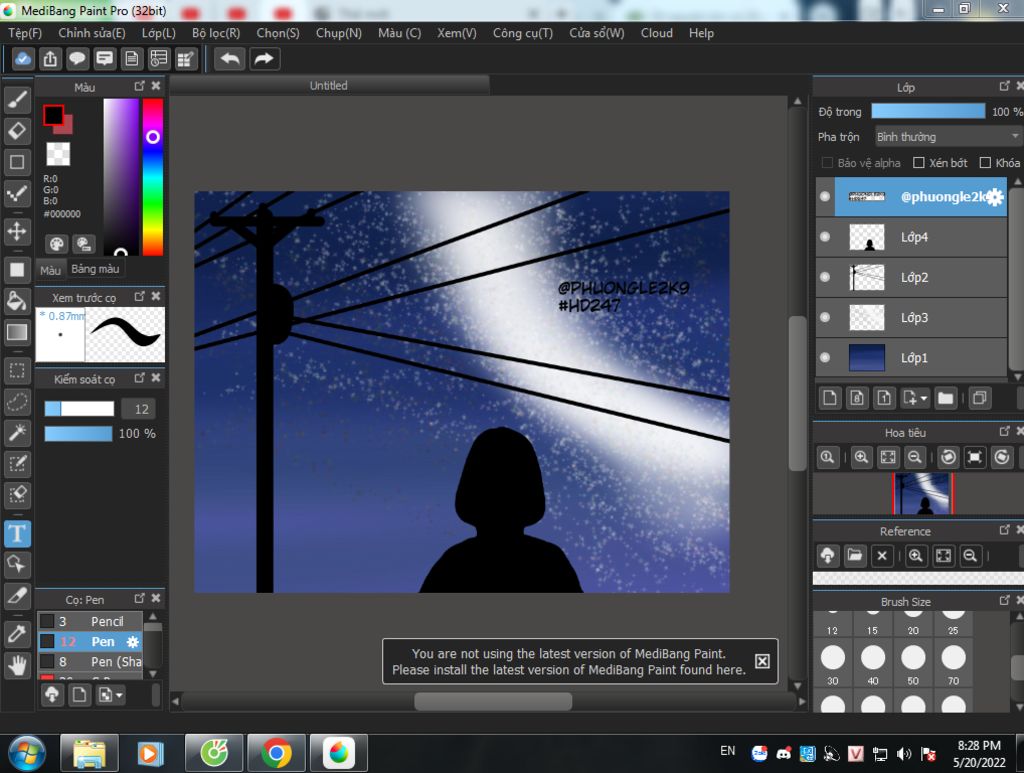Screen dimensions: 1024x773
Task: Add a new layer
Action: pyautogui.click(x=829, y=398)
